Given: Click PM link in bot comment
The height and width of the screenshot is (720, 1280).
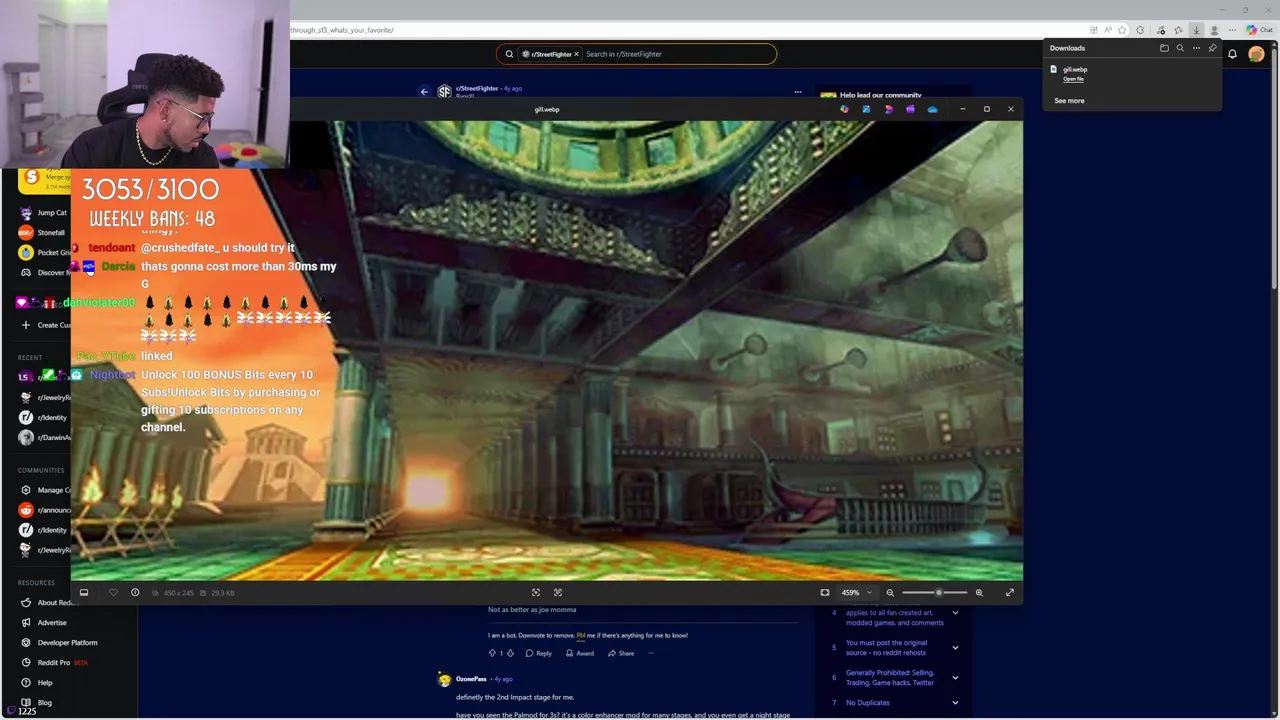Looking at the screenshot, I should pos(580,635).
